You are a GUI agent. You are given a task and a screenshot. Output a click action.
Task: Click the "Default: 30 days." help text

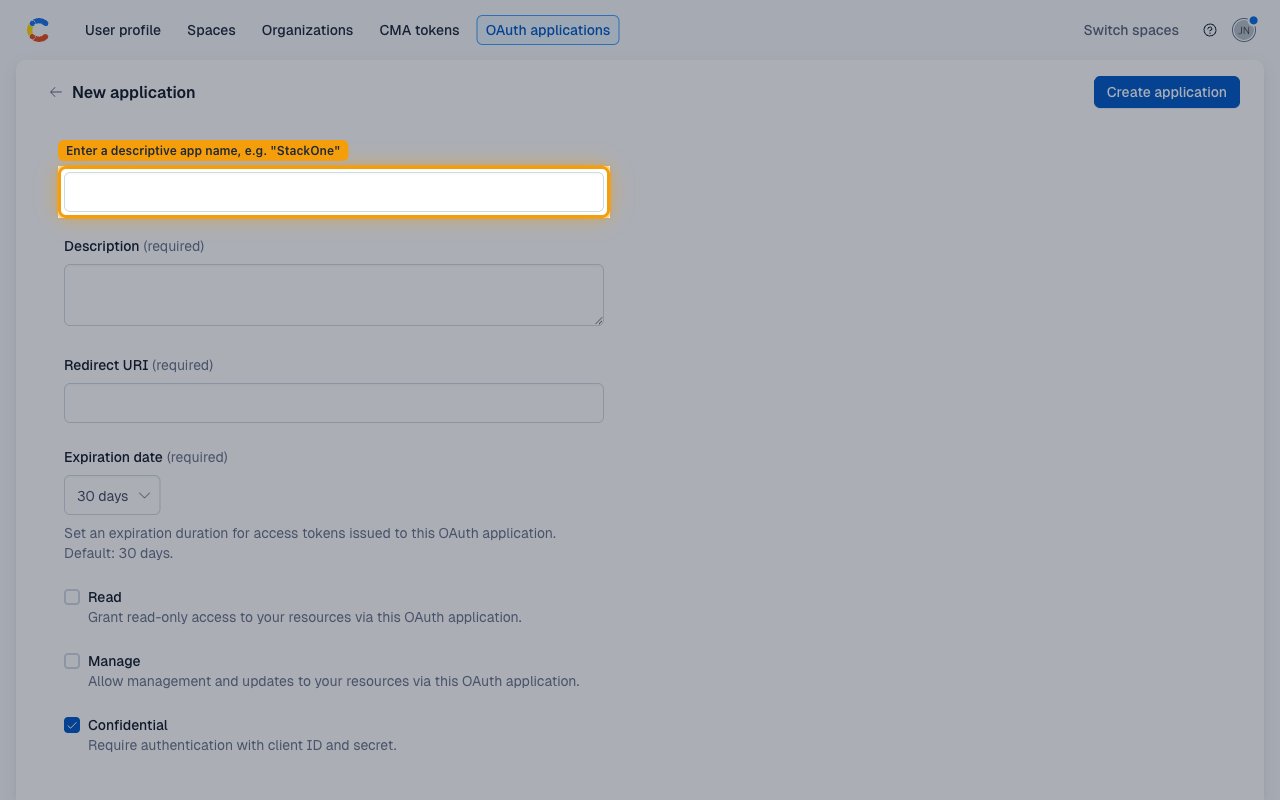point(118,553)
